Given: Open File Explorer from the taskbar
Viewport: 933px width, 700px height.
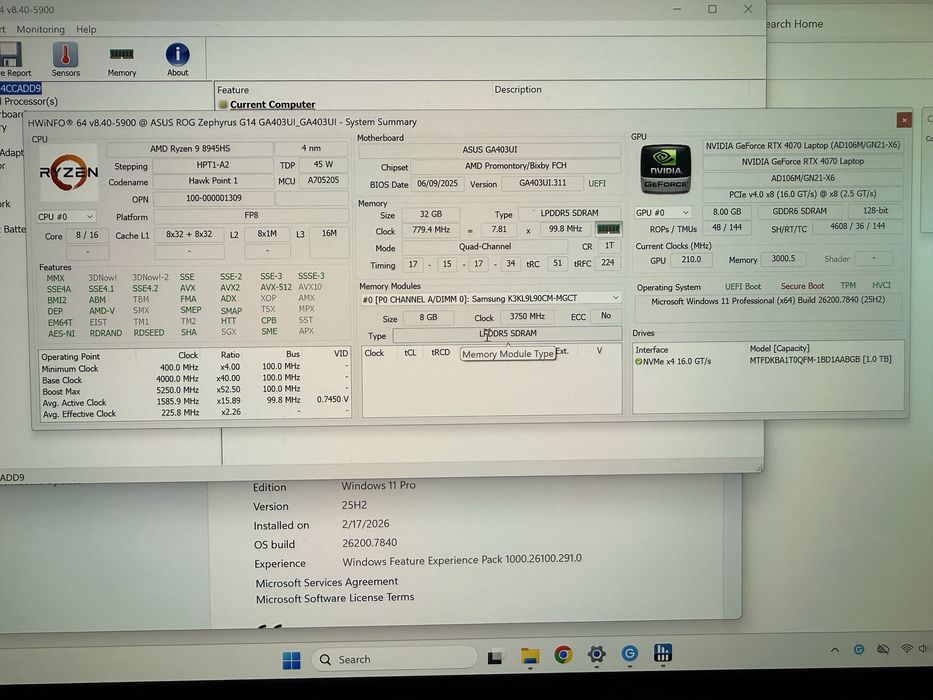Looking at the screenshot, I should click(530, 656).
